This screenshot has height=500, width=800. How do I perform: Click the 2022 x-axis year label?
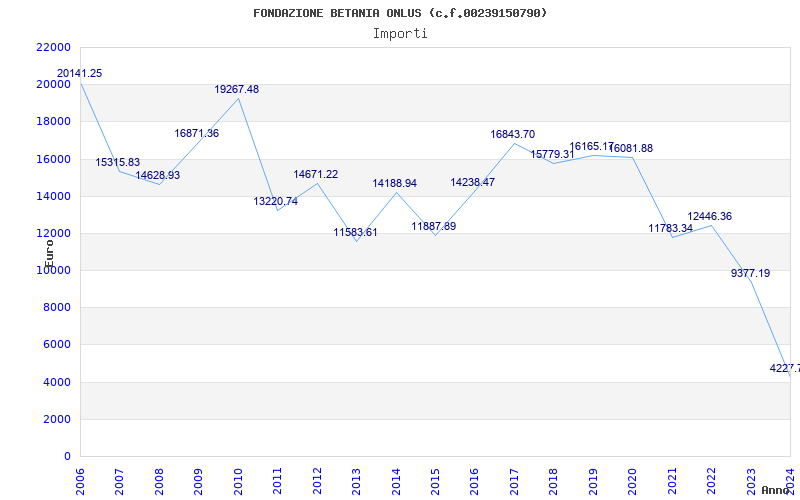click(x=711, y=482)
